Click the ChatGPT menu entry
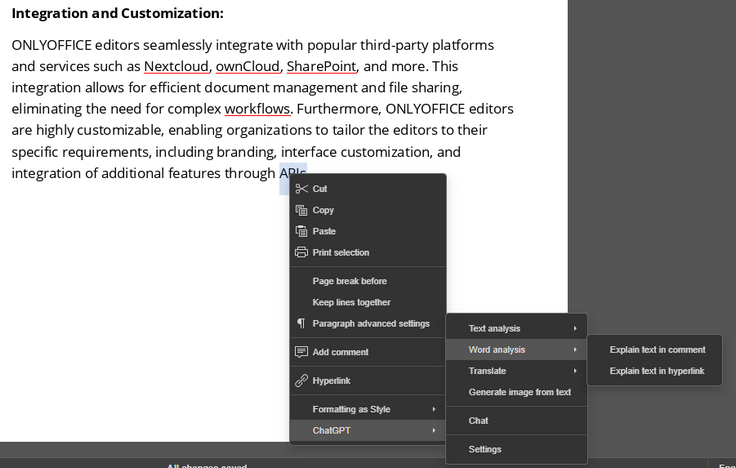736x468 pixels. click(332, 430)
